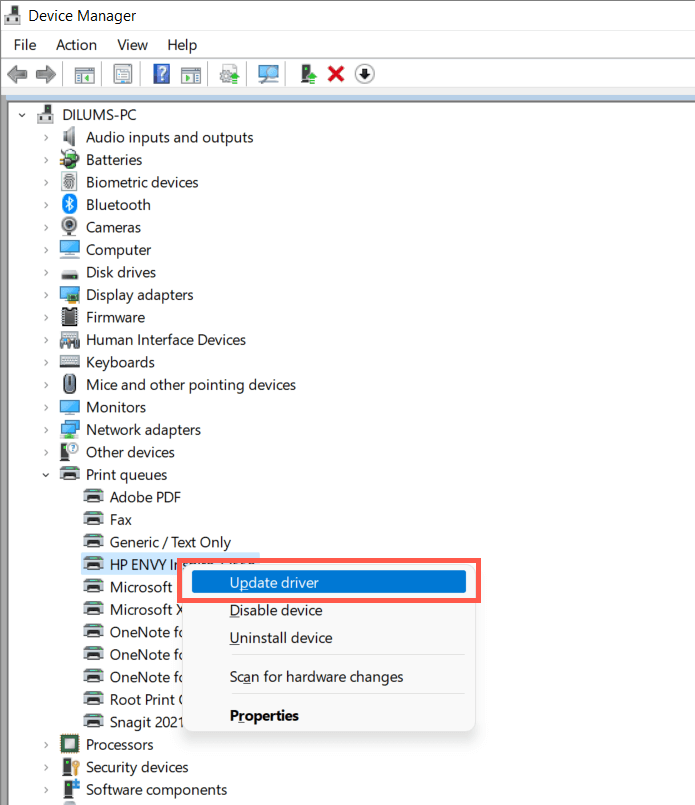The image size is (695, 805).
Task: Click the Batteries category icon
Action: pos(69,159)
